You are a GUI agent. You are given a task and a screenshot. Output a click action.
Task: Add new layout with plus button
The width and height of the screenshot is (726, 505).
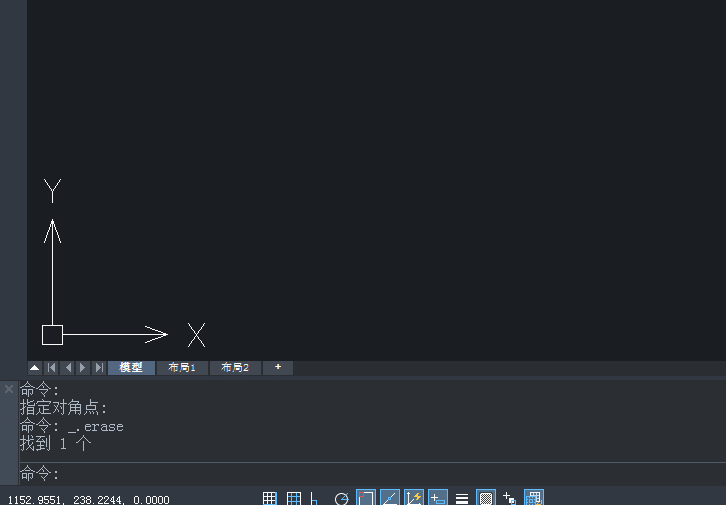(x=278, y=368)
